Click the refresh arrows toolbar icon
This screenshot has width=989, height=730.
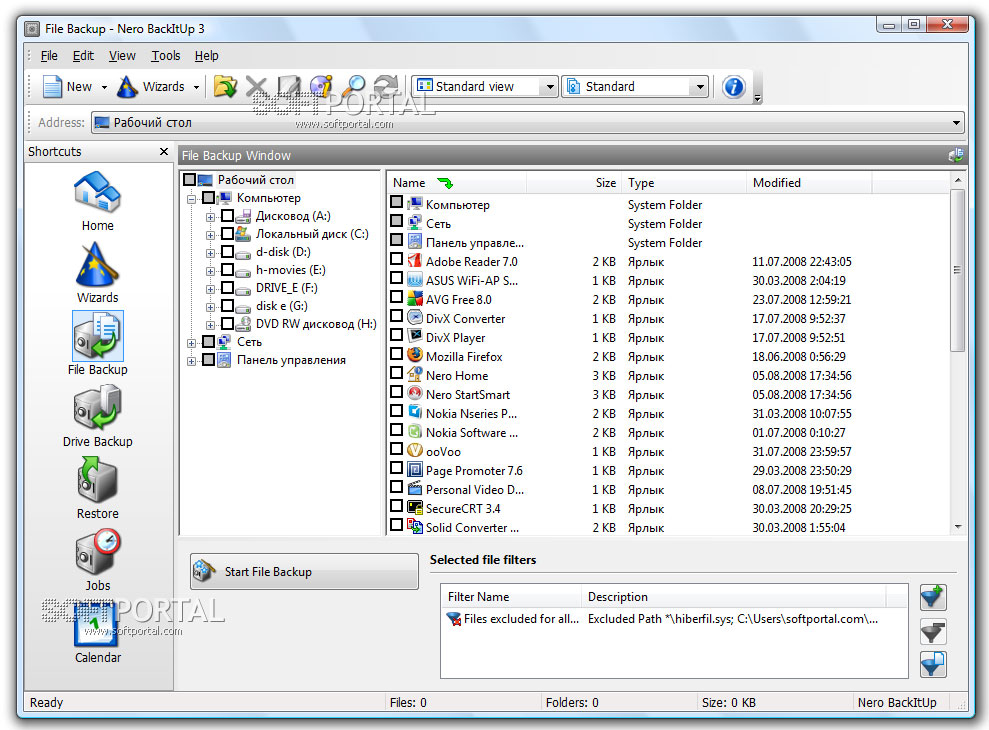[386, 86]
